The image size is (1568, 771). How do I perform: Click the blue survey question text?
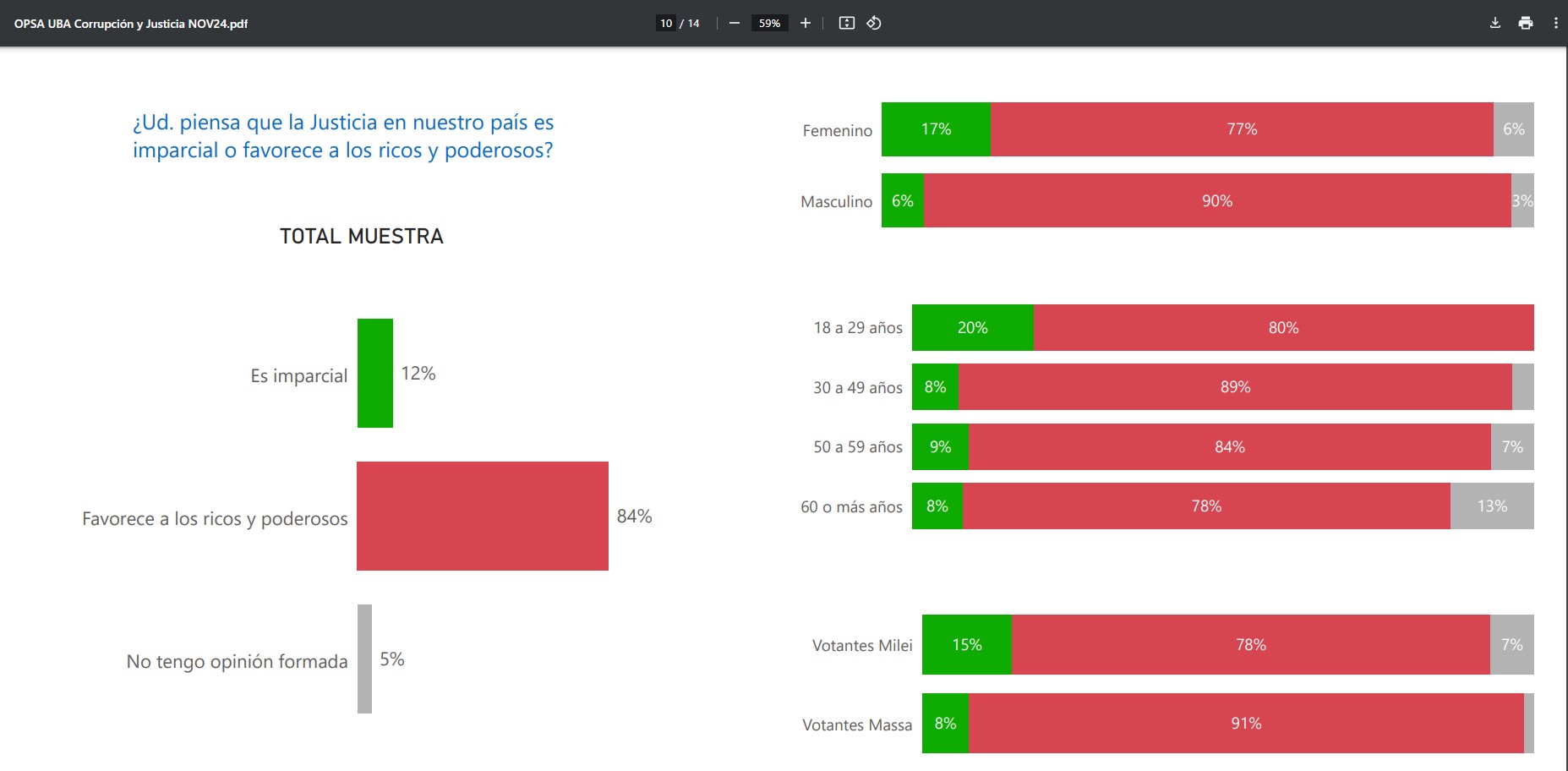(342, 136)
